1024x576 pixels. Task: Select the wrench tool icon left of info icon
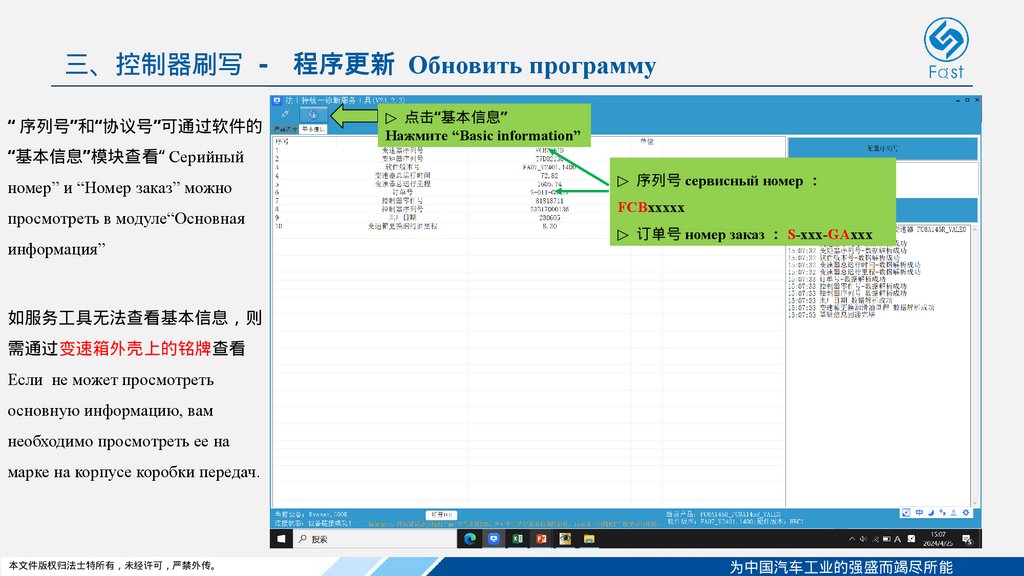coord(285,114)
